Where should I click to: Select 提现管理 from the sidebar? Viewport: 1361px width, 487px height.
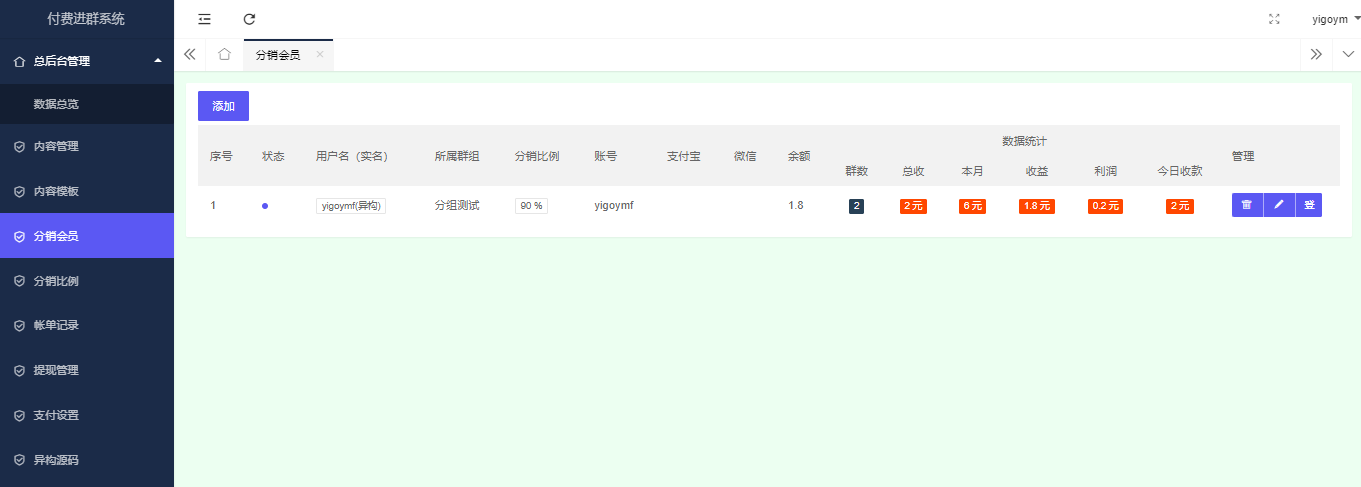pos(56,370)
